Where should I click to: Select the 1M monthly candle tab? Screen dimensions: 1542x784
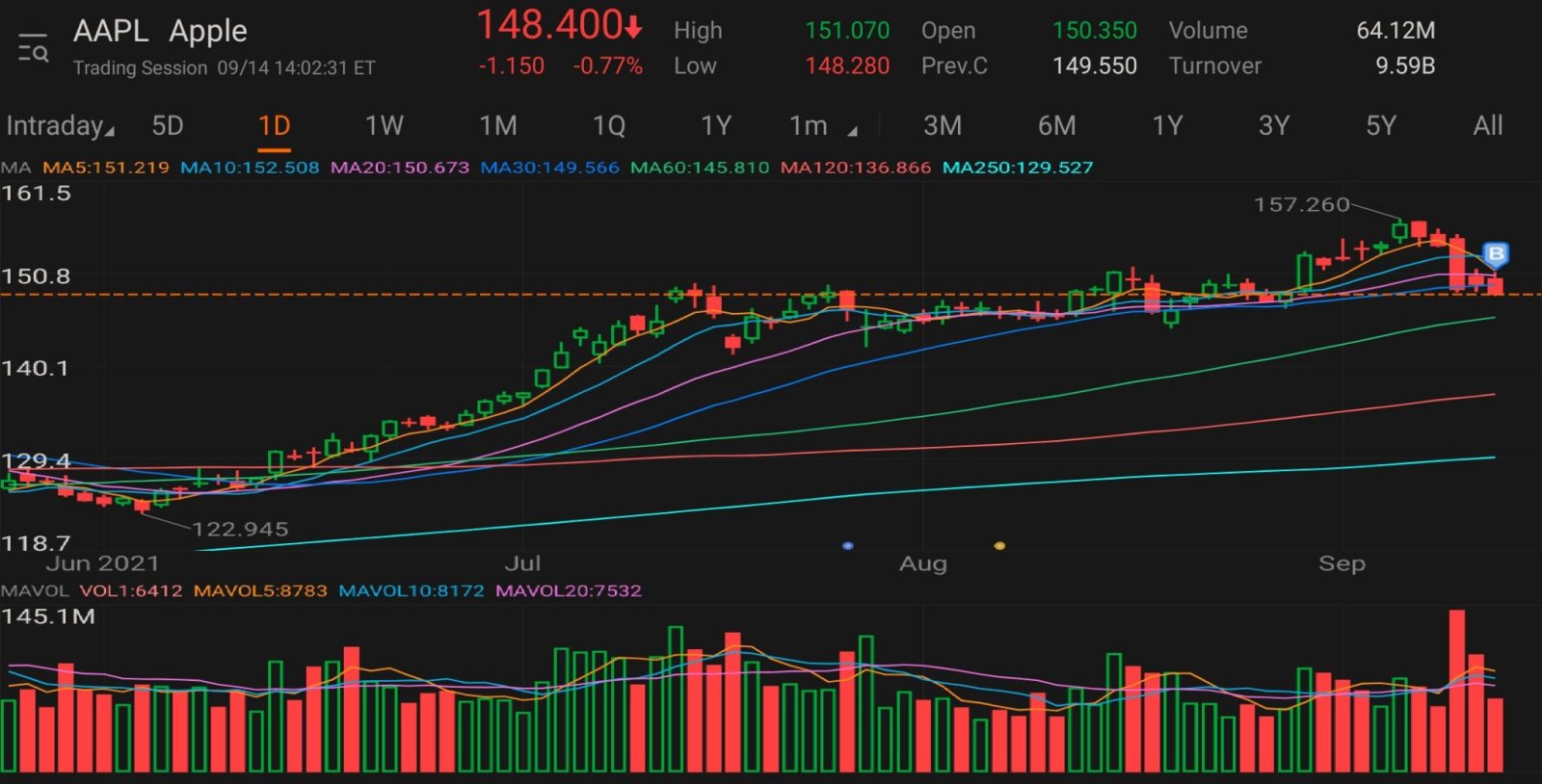coord(498,126)
